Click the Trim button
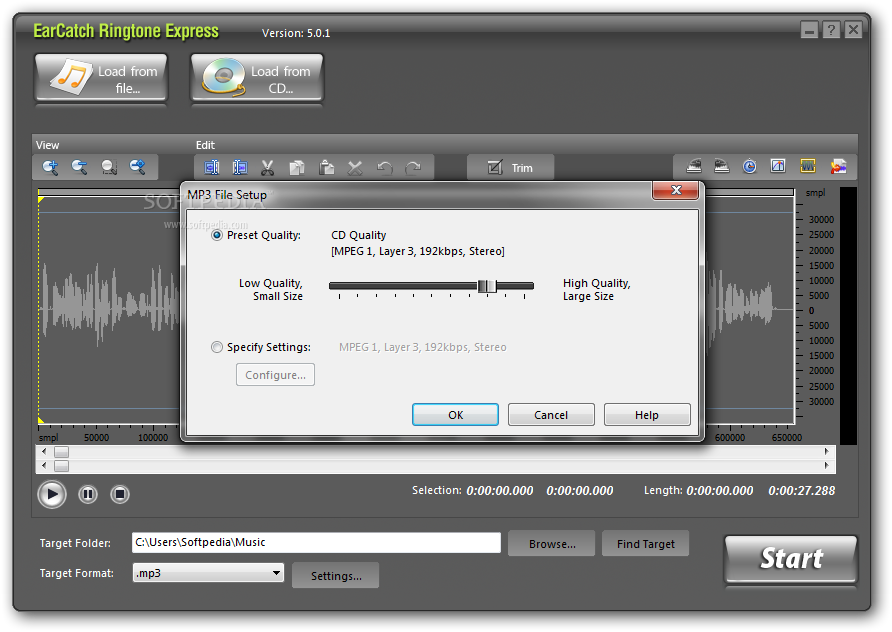This screenshot has width=892, height=632. tap(510, 167)
